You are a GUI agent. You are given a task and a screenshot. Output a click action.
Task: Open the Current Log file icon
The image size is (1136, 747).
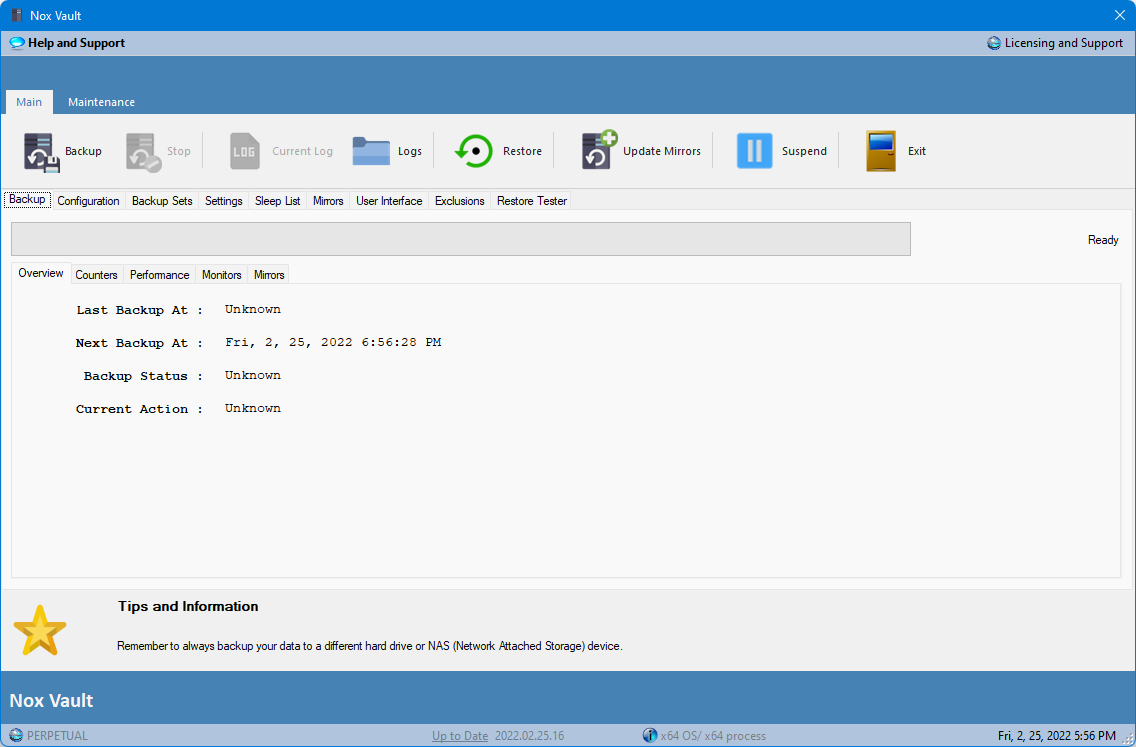pyautogui.click(x=245, y=151)
